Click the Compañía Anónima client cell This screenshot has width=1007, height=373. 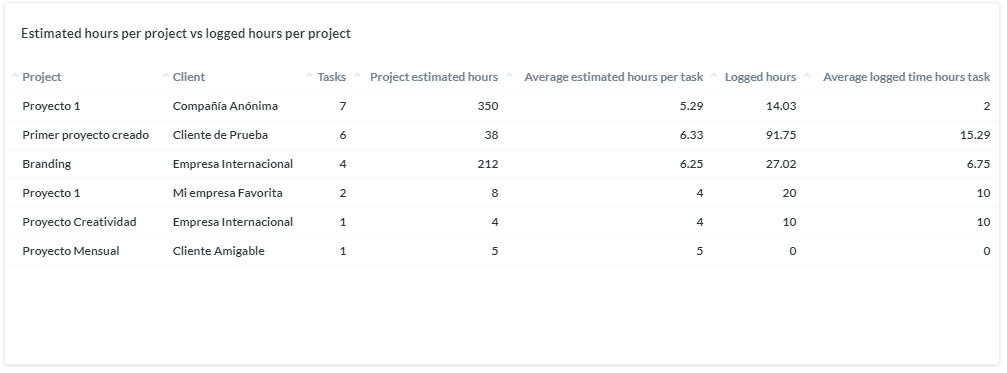pyautogui.click(x=225, y=106)
